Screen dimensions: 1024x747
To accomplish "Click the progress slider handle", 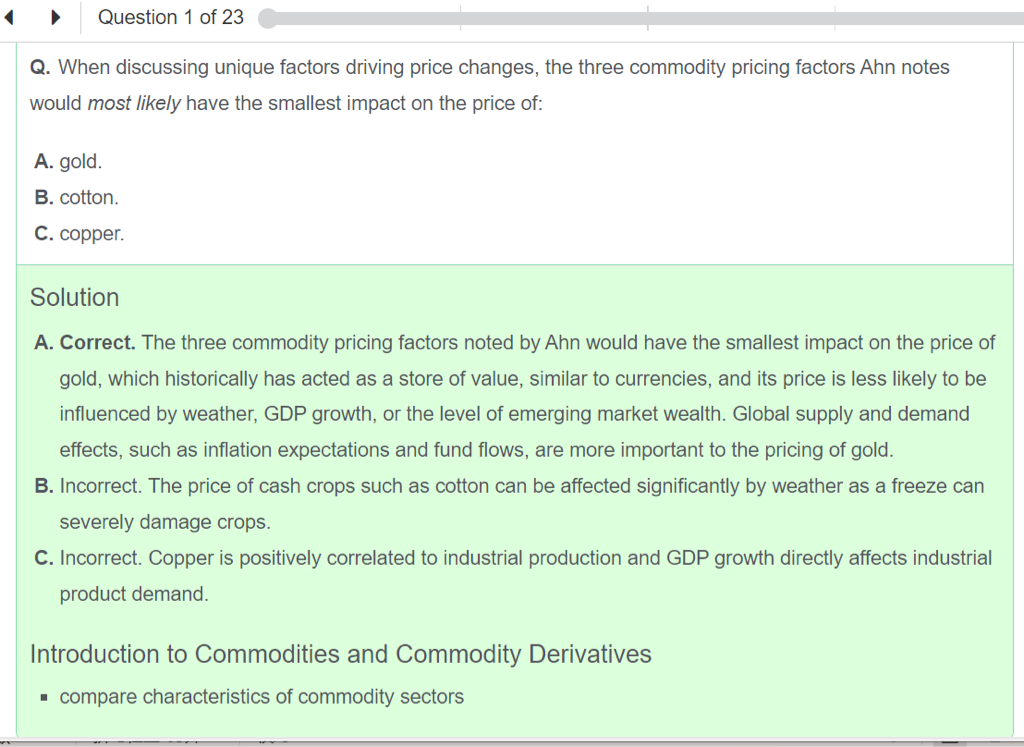I will click(267, 18).
